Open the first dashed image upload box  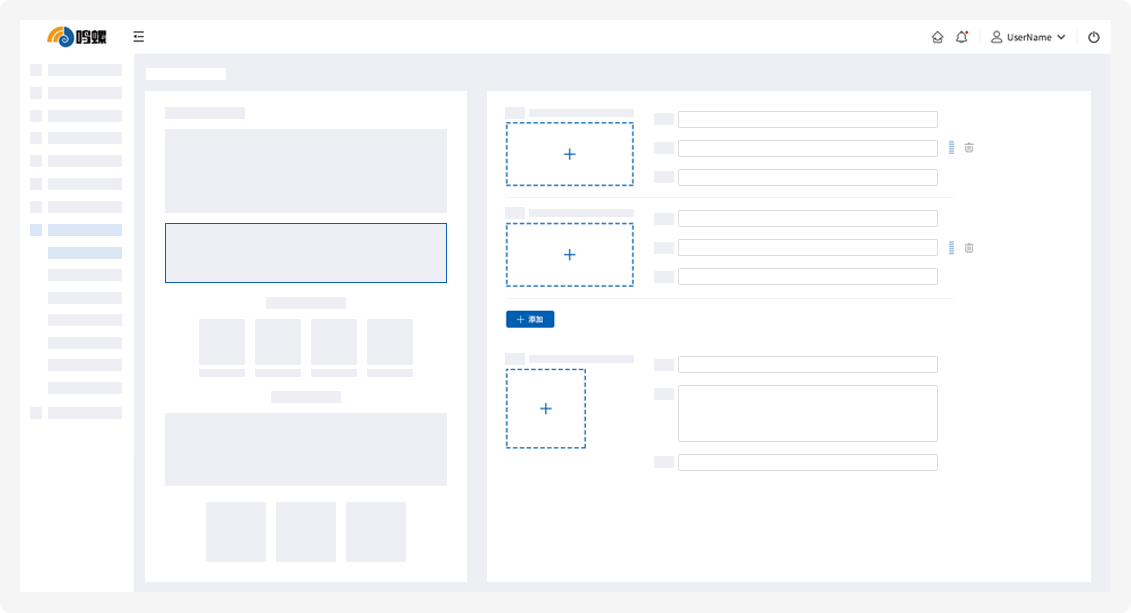(x=569, y=154)
